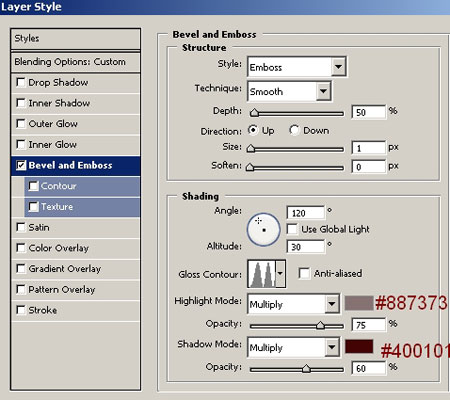Image resolution: width=450 pixels, height=400 pixels.
Task: Tick the Satin checkbox
Action: click(x=21, y=227)
